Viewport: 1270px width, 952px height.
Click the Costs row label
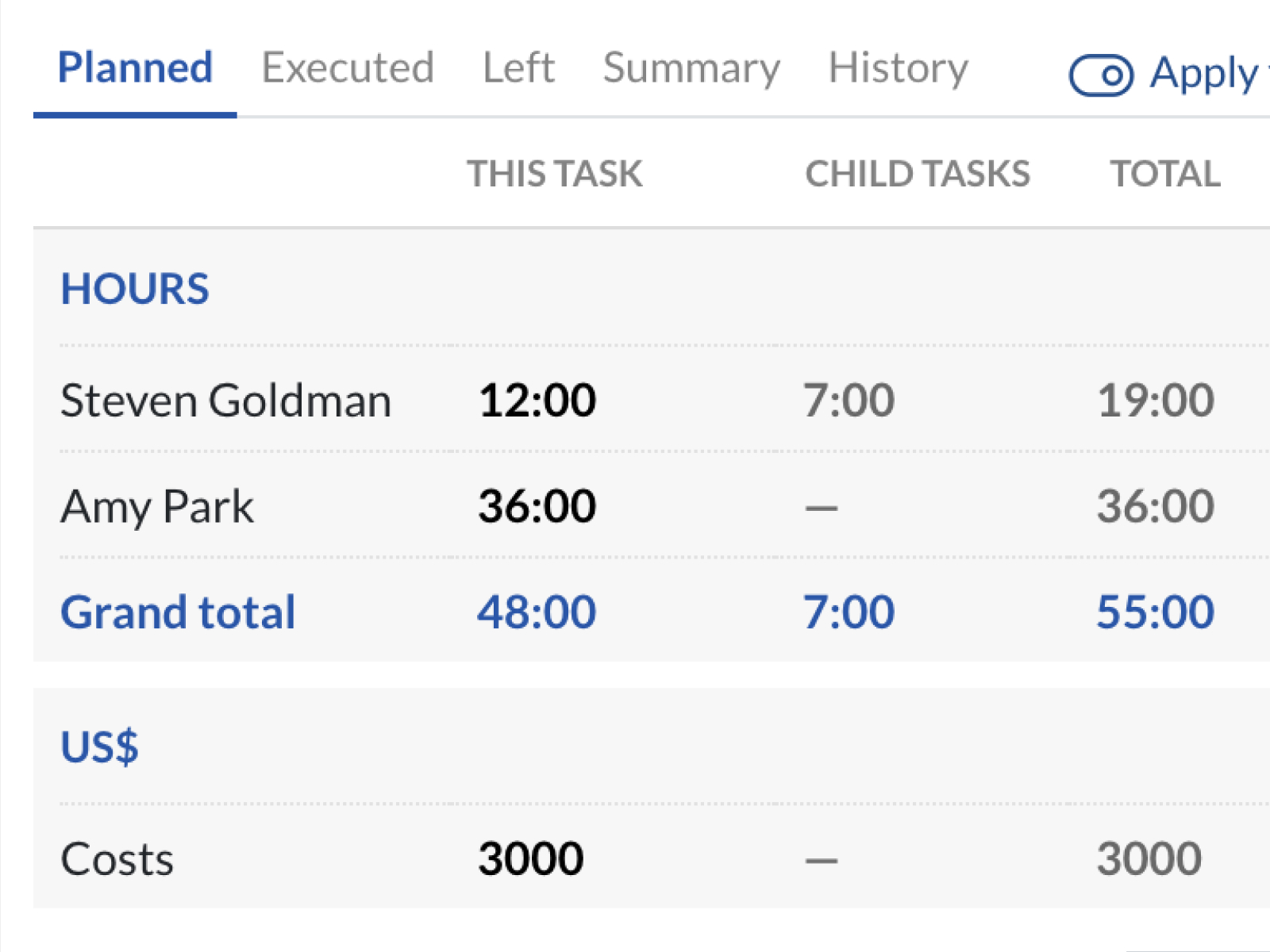[x=117, y=859]
